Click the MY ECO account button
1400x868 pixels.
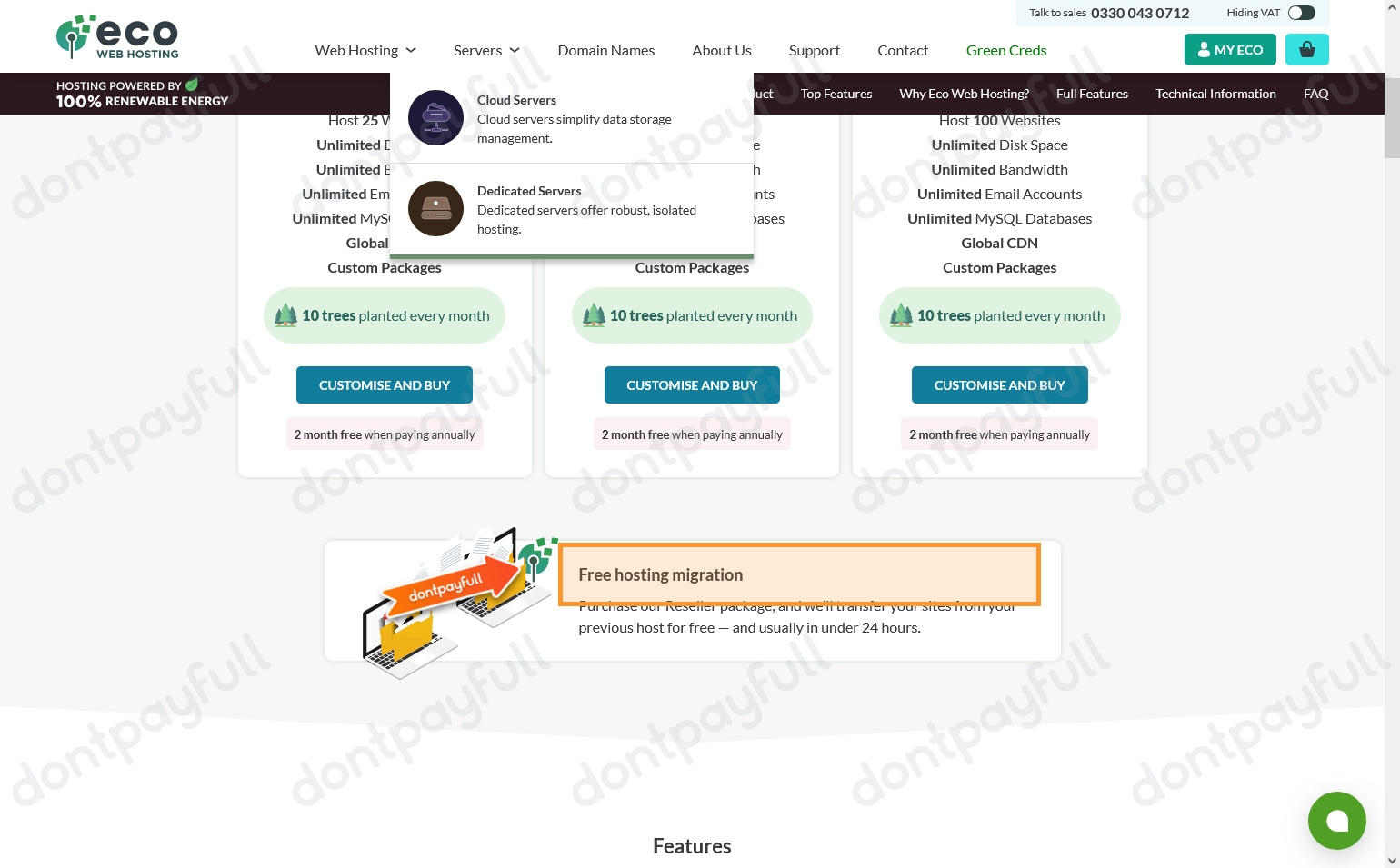pos(1230,50)
